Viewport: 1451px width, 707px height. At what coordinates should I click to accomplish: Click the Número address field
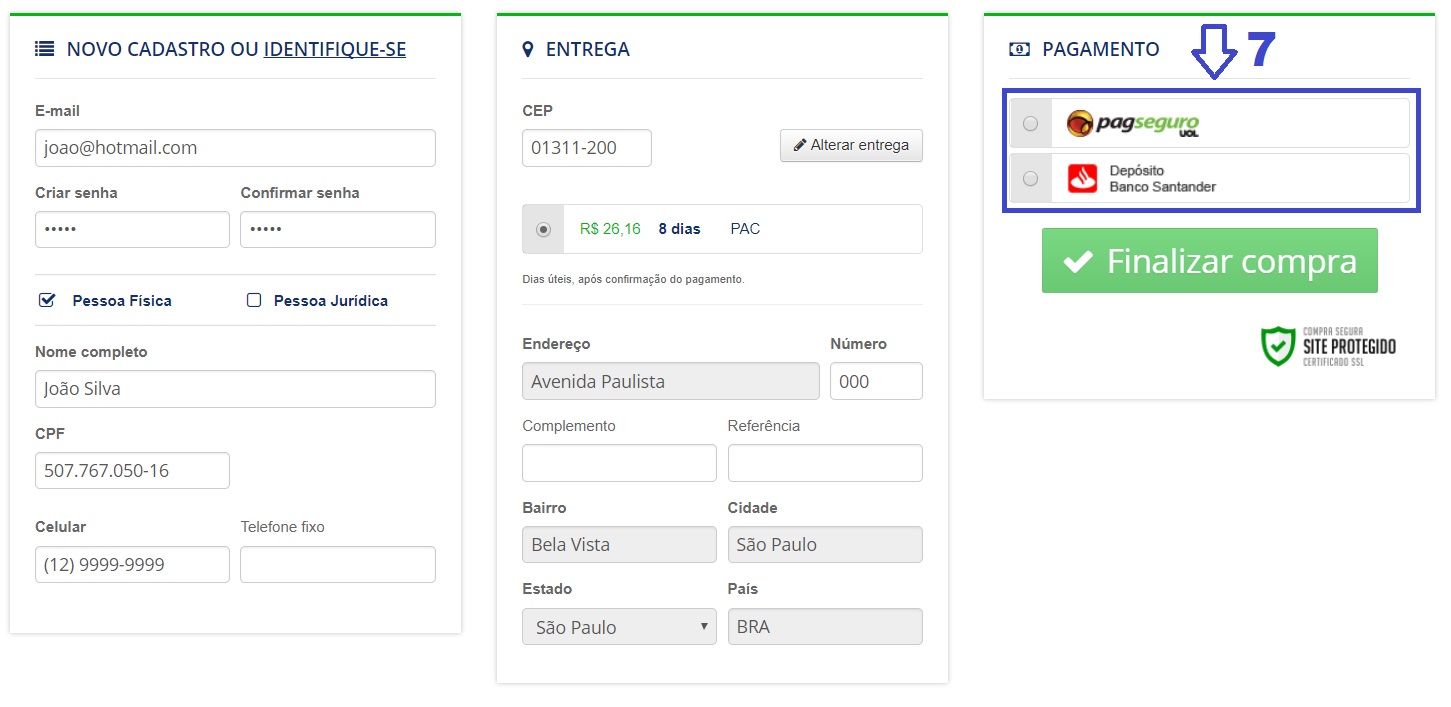(x=876, y=381)
